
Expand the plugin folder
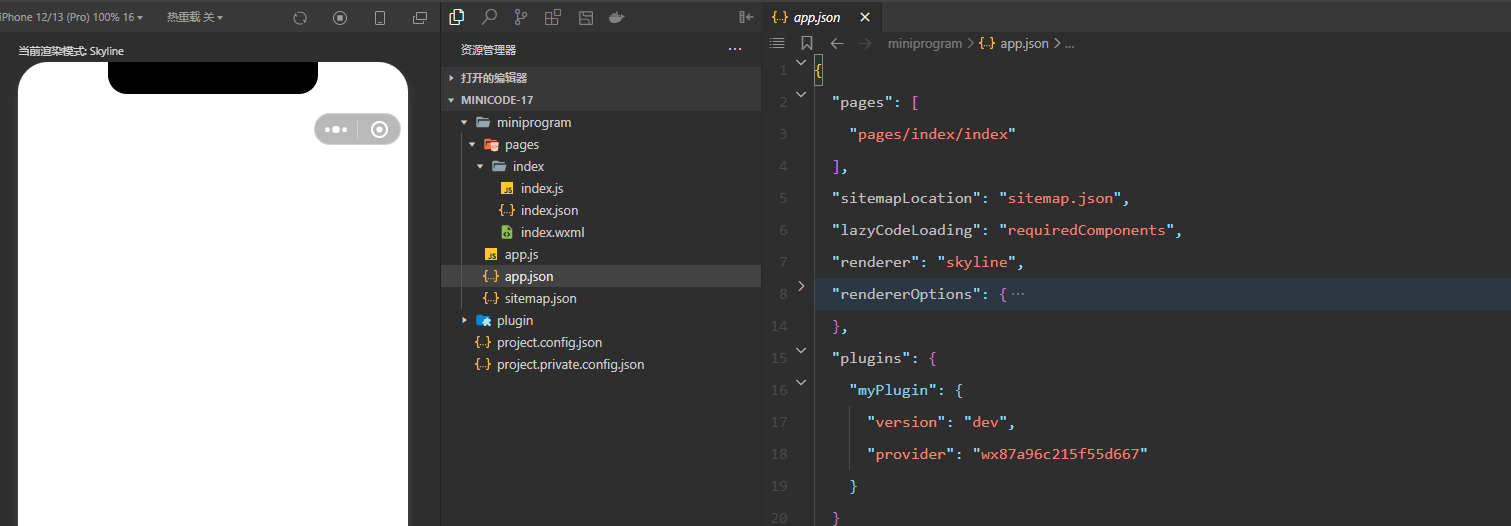tap(601, 320)
